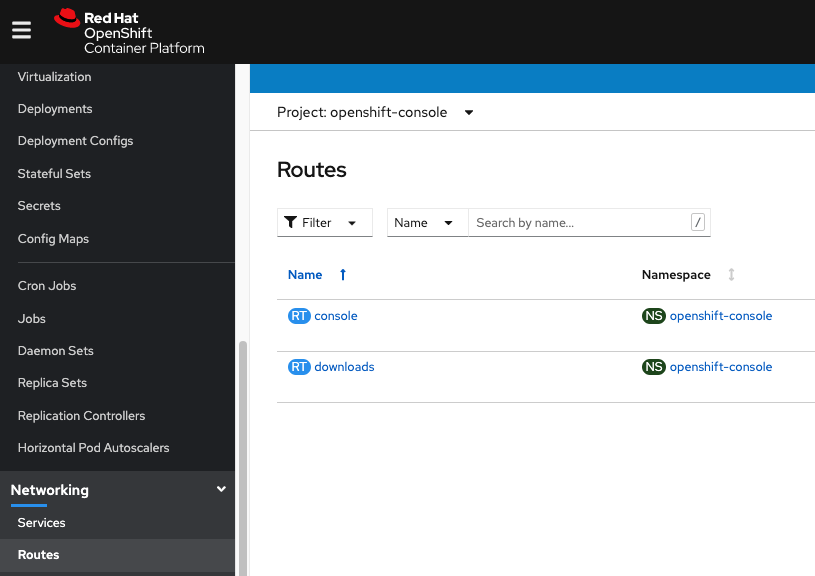Screen dimensions: 815x576
Task: Click the NS badge in downloads row
Action: coord(654,367)
